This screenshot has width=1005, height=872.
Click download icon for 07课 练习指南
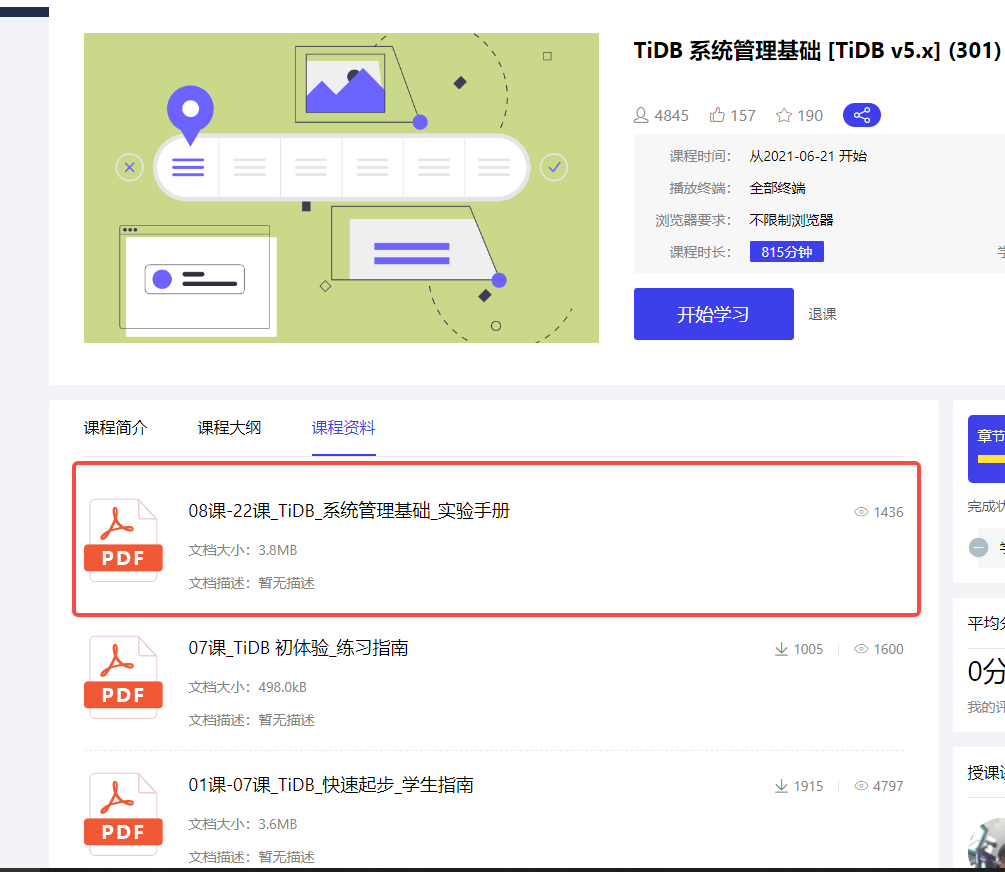click(x=781, y=649)
